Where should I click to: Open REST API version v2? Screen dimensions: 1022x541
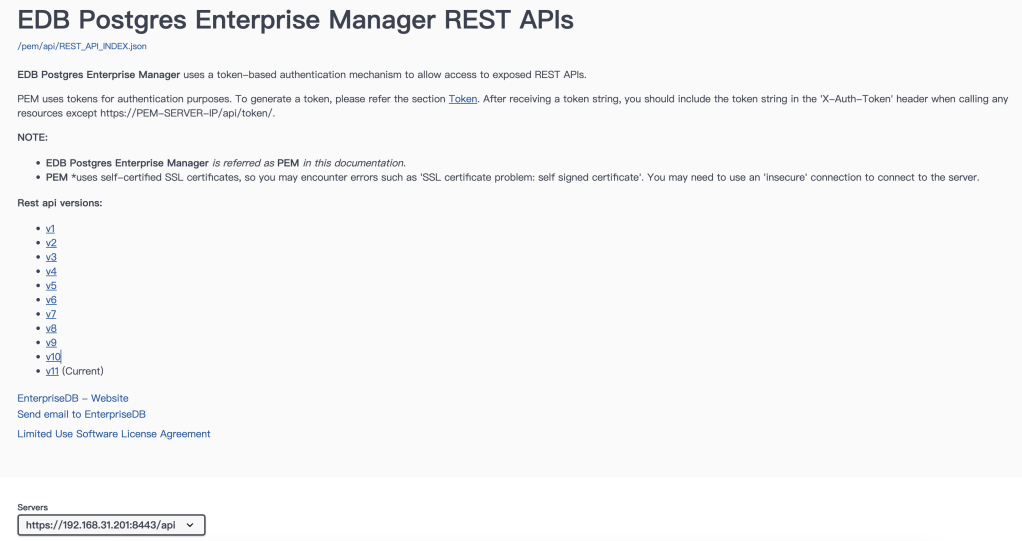(x=51, y=243)
